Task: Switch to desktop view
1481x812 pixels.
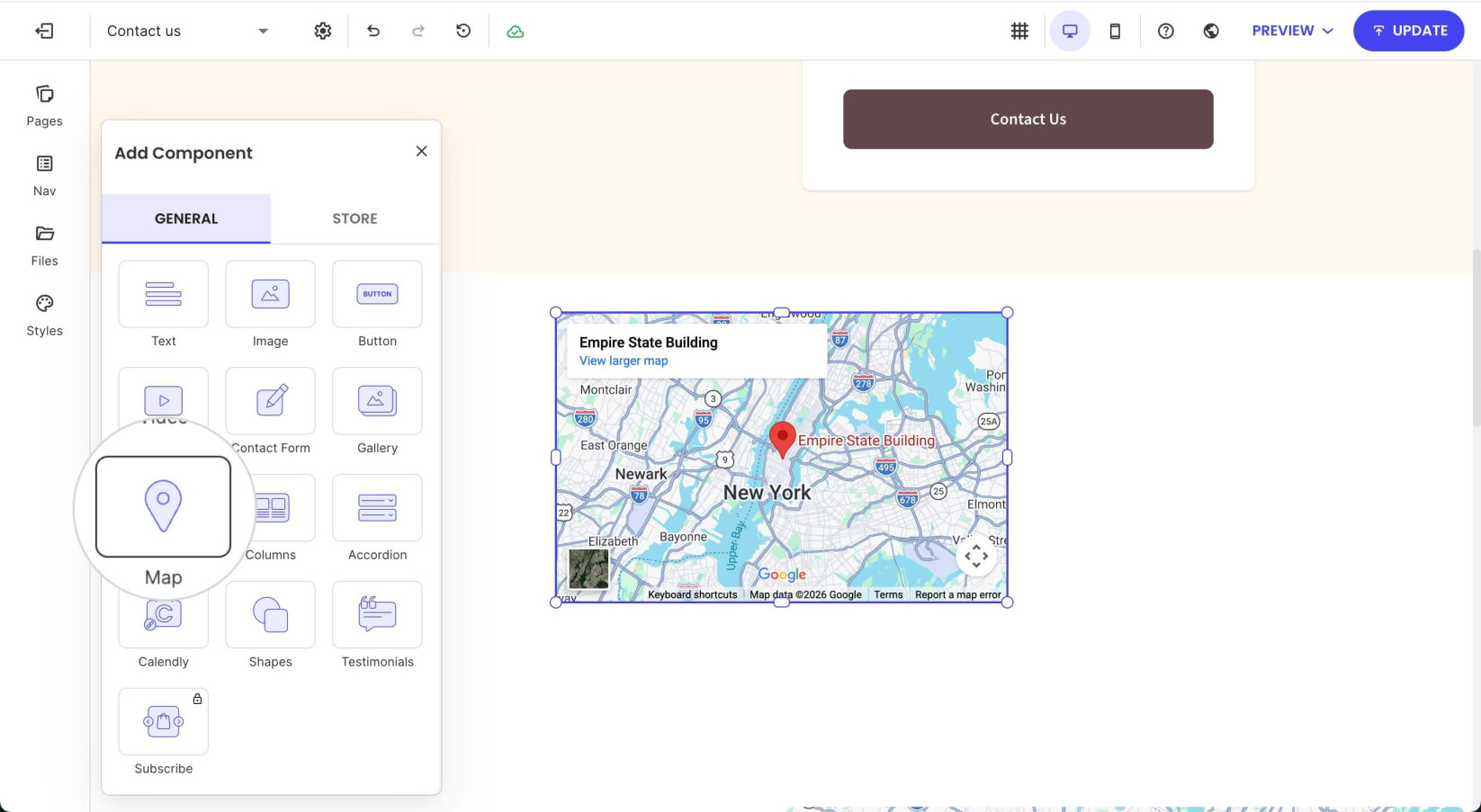Action: pos(1070,31)
